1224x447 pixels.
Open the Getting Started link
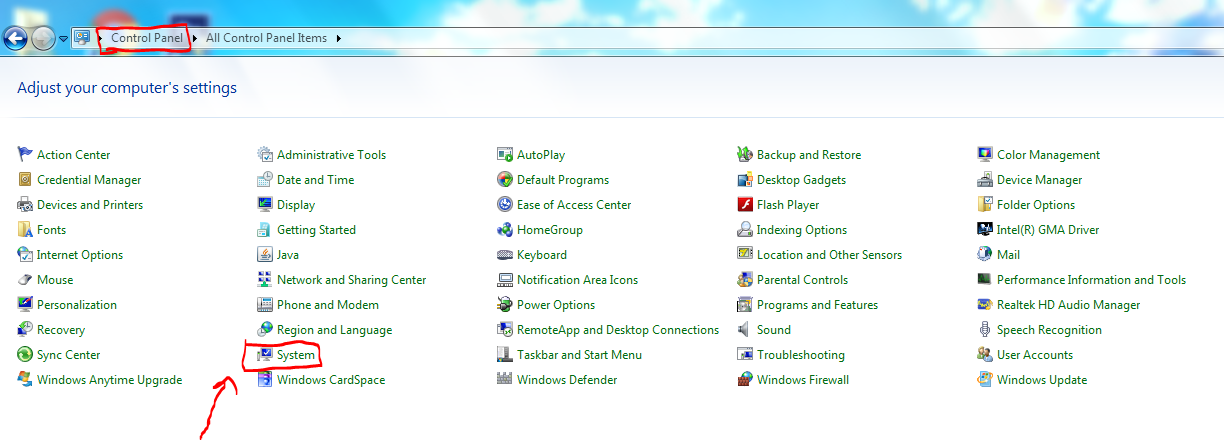(316, 230)
